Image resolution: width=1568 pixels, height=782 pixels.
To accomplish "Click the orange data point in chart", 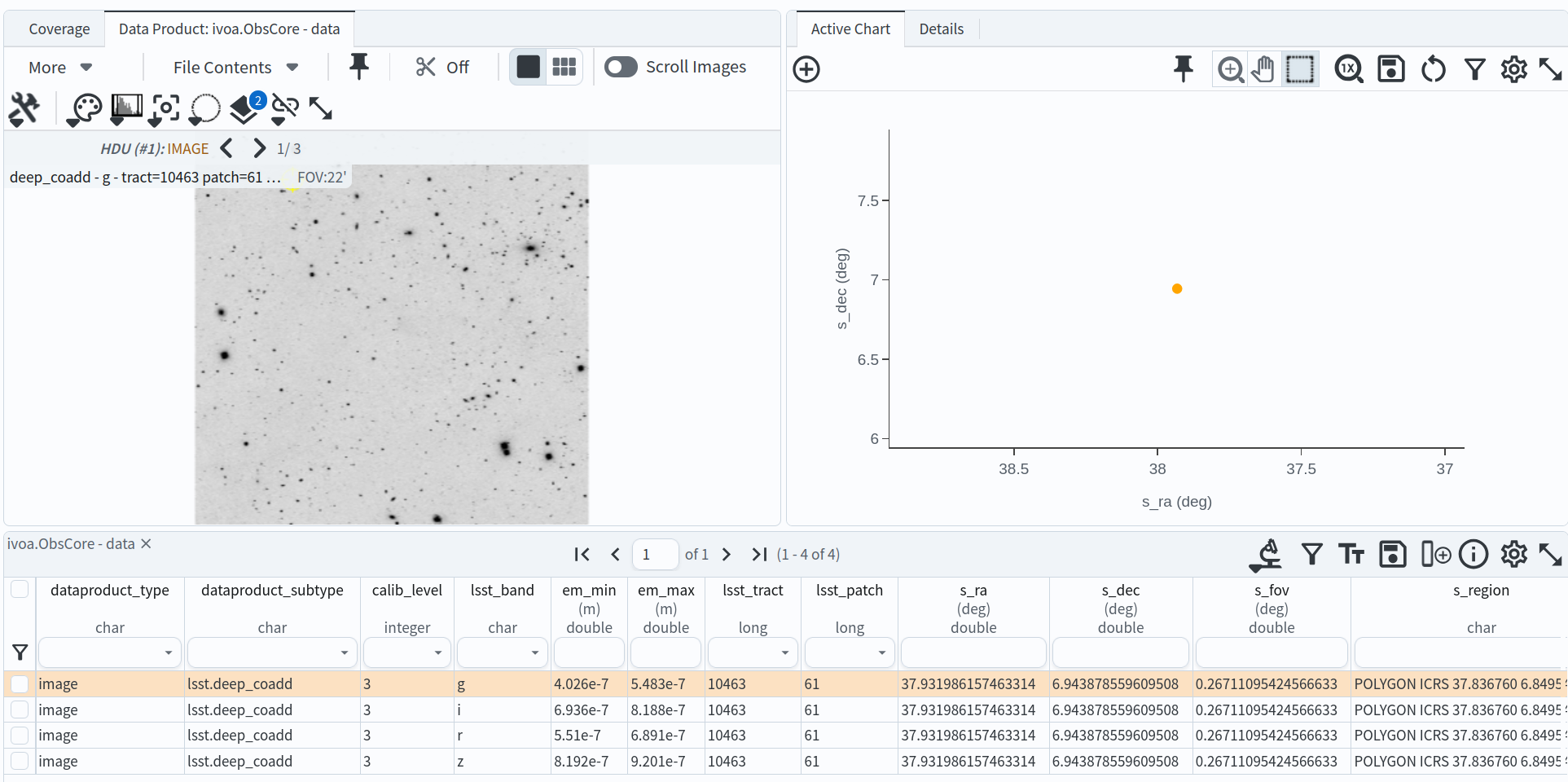I will click(x=1177, y=289).
